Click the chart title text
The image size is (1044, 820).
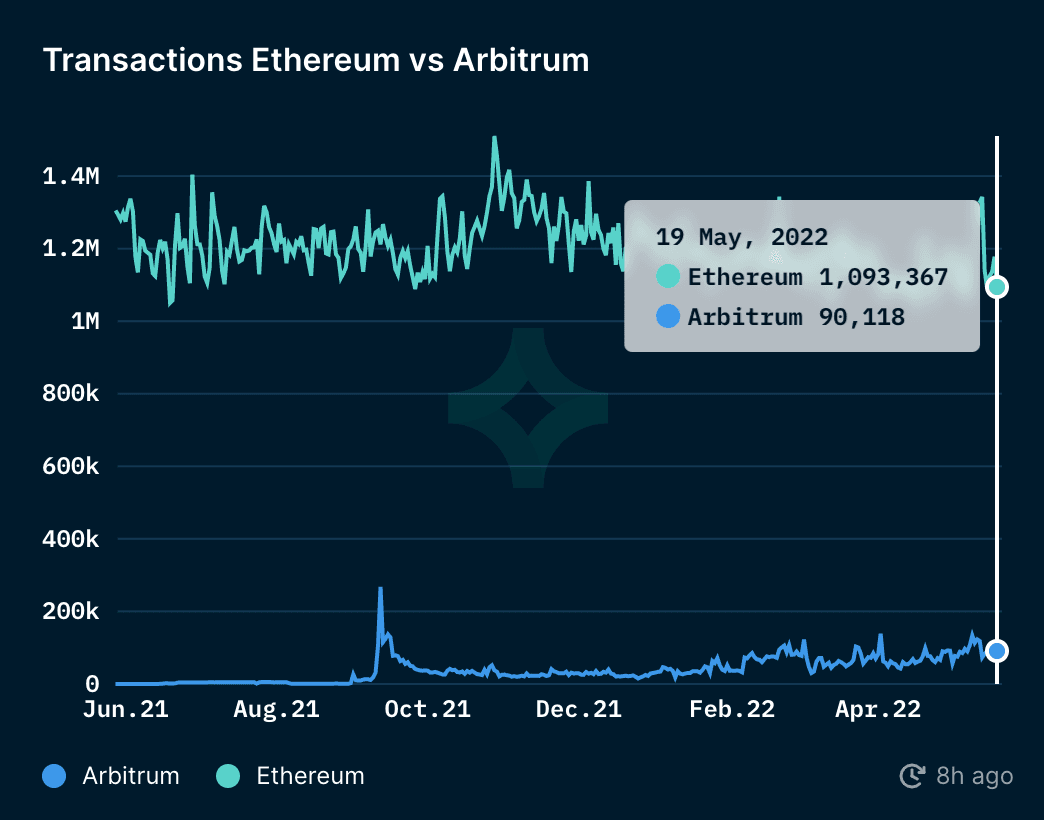tap(316, 60)
